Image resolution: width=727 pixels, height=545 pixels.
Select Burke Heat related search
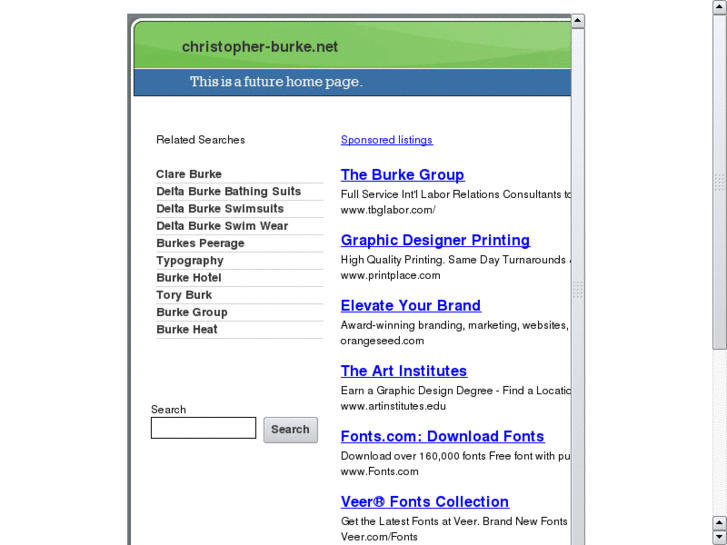187,329
